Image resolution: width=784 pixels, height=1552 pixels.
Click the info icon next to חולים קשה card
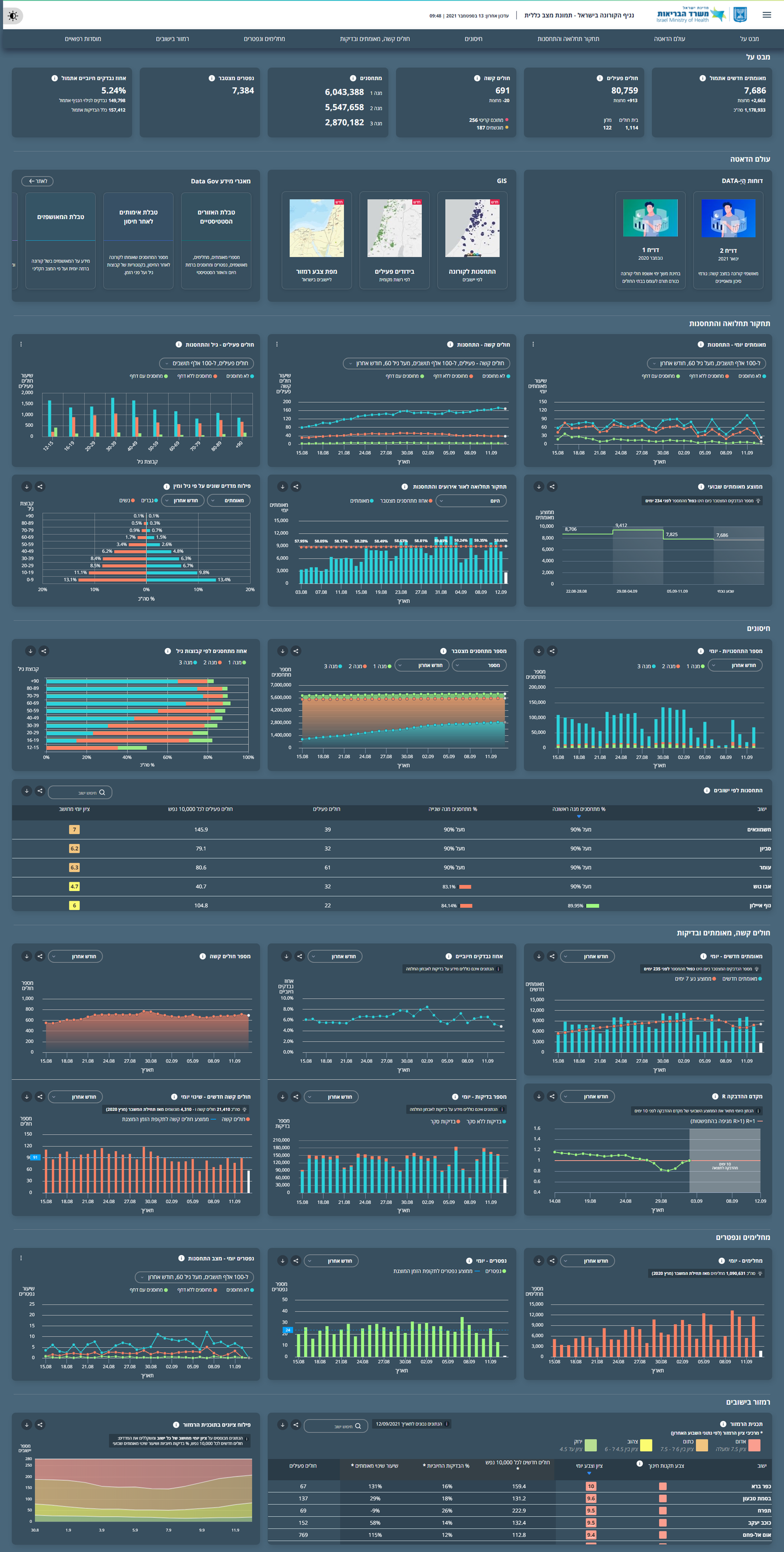point(477,78)
